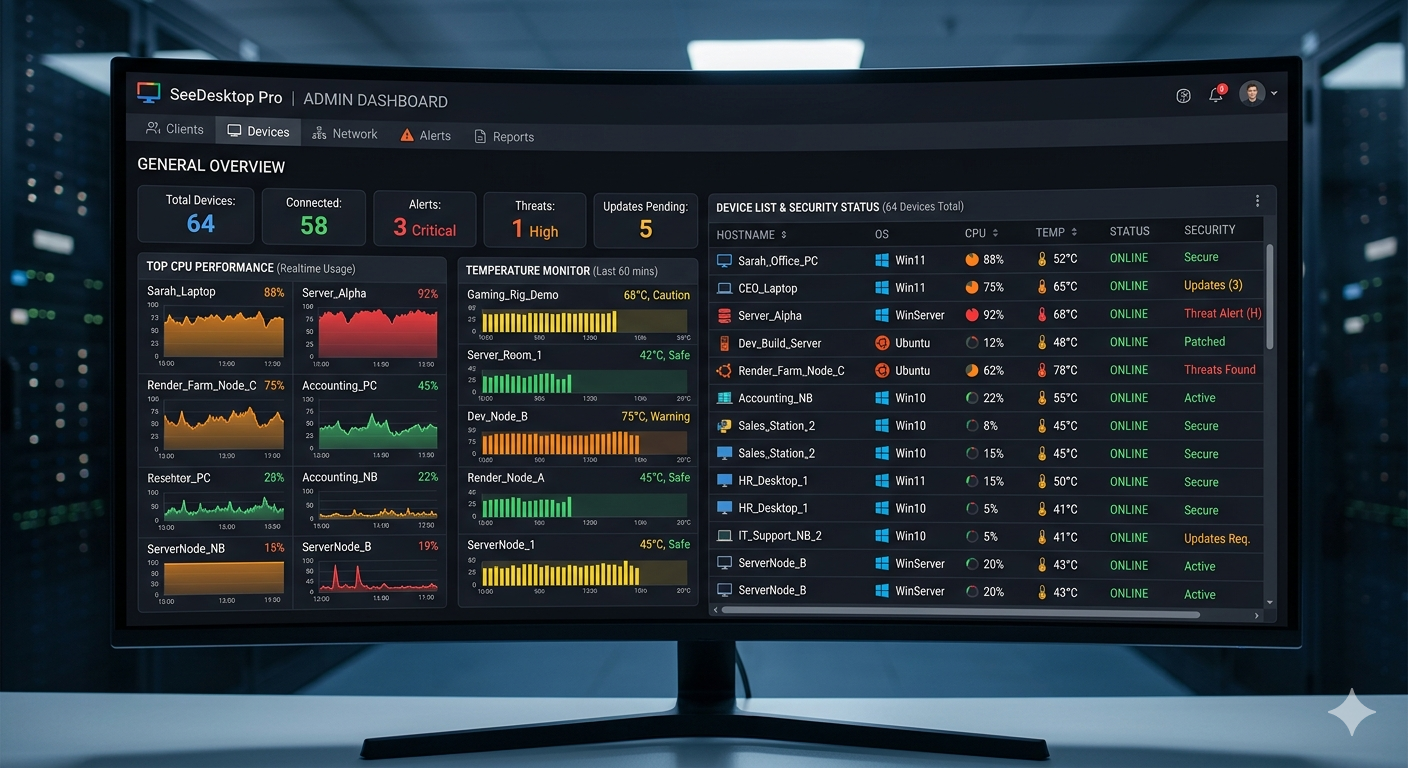This screenshot has width=1408, height=768.
Task: Select the Dev_Build_Server hostname
Action: [780, 343]
